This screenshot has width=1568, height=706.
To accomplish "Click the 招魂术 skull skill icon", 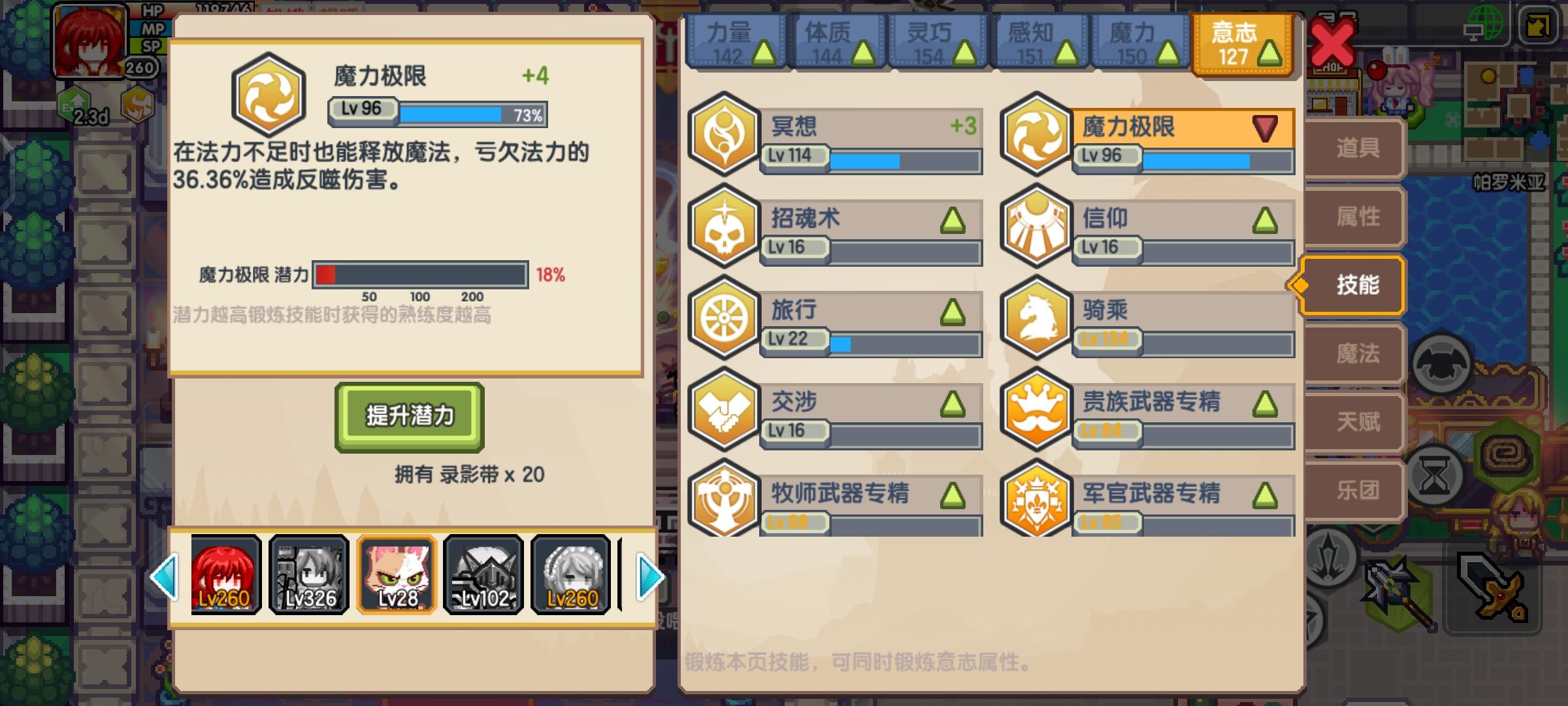I will [x=724, y=226].
